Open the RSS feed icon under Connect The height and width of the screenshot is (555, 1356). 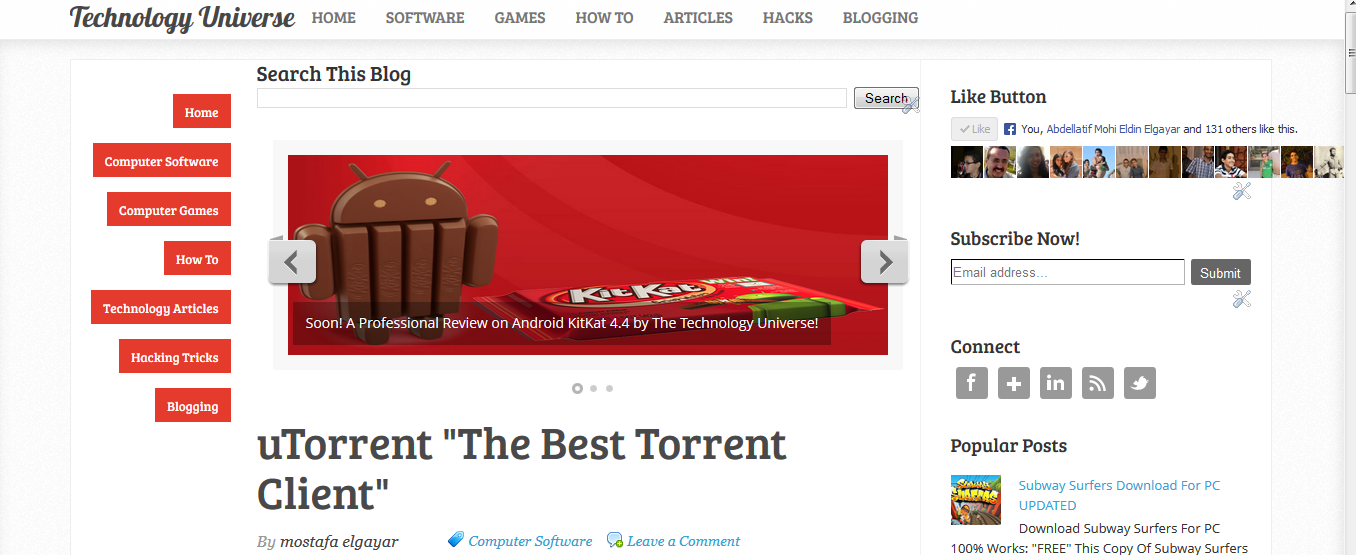click(x=1098, y=383)
